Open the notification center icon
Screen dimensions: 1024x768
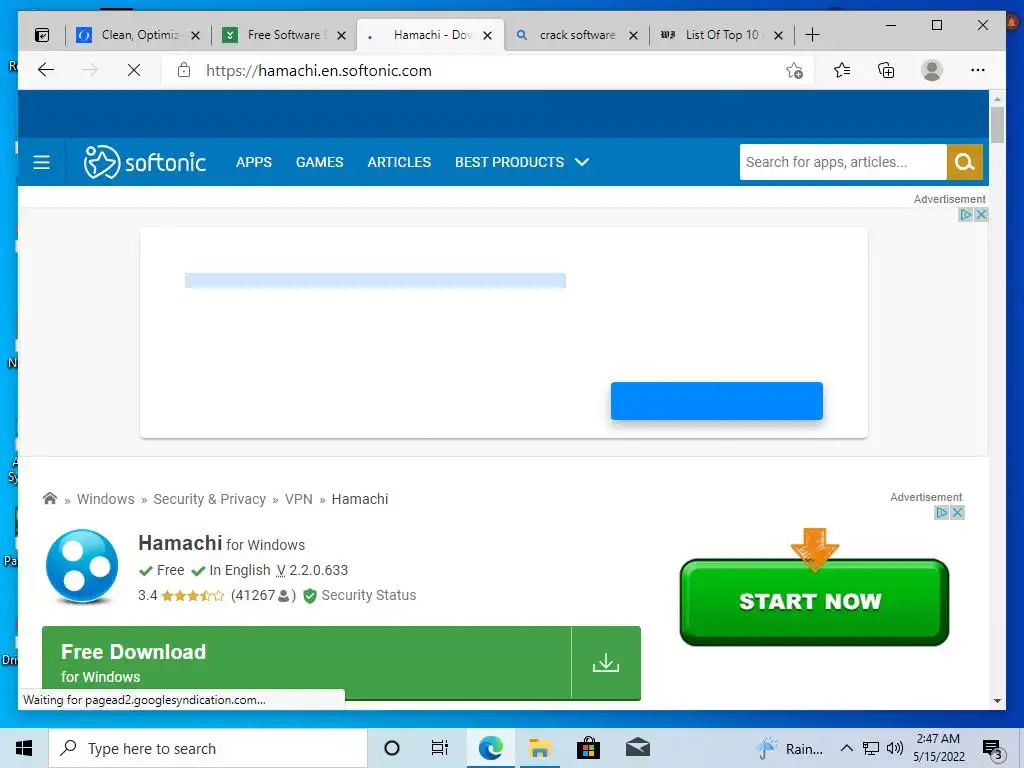pyautogui.click(x=993, y=748)
